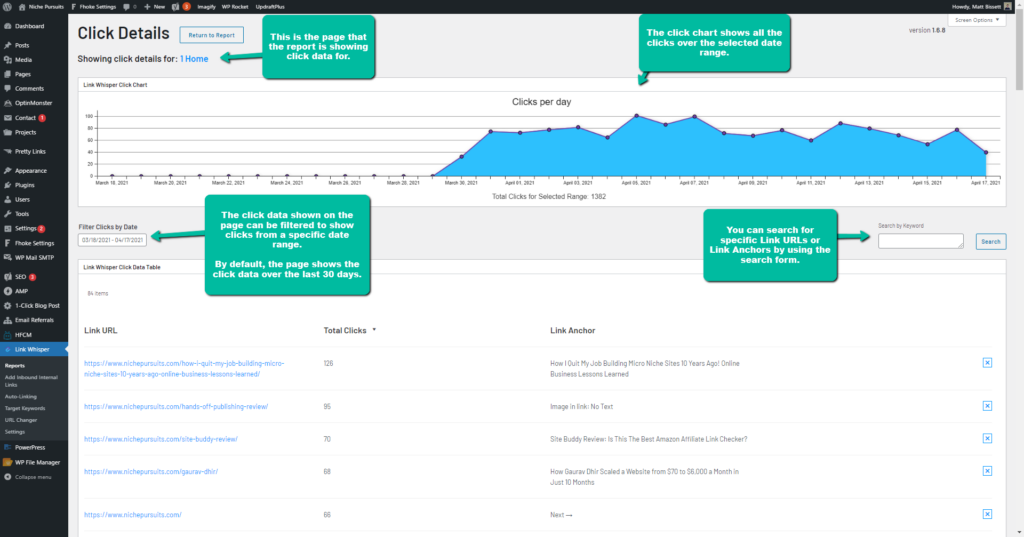
Task: Open Email Referrals in sidebar
Action: [34, 320]
